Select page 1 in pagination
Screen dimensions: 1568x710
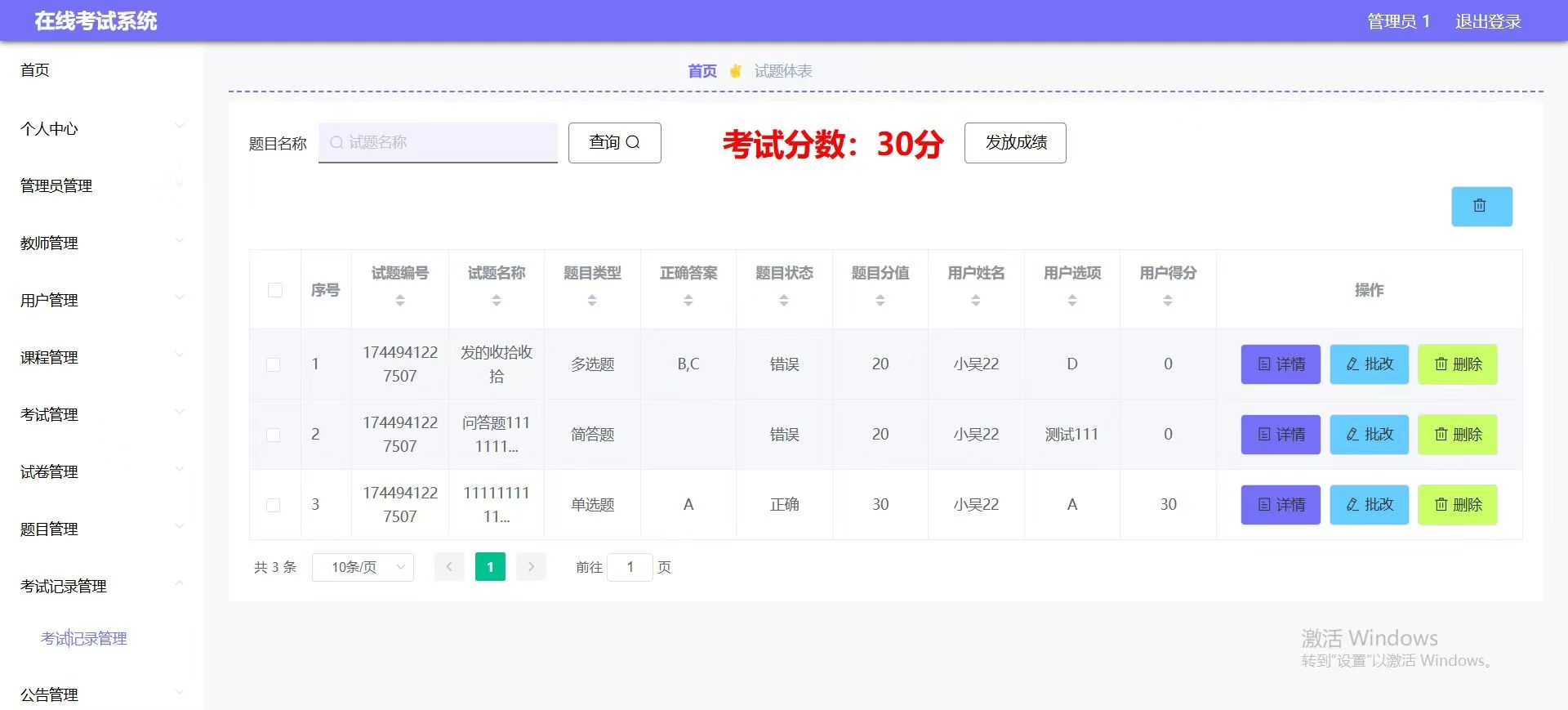490,566
